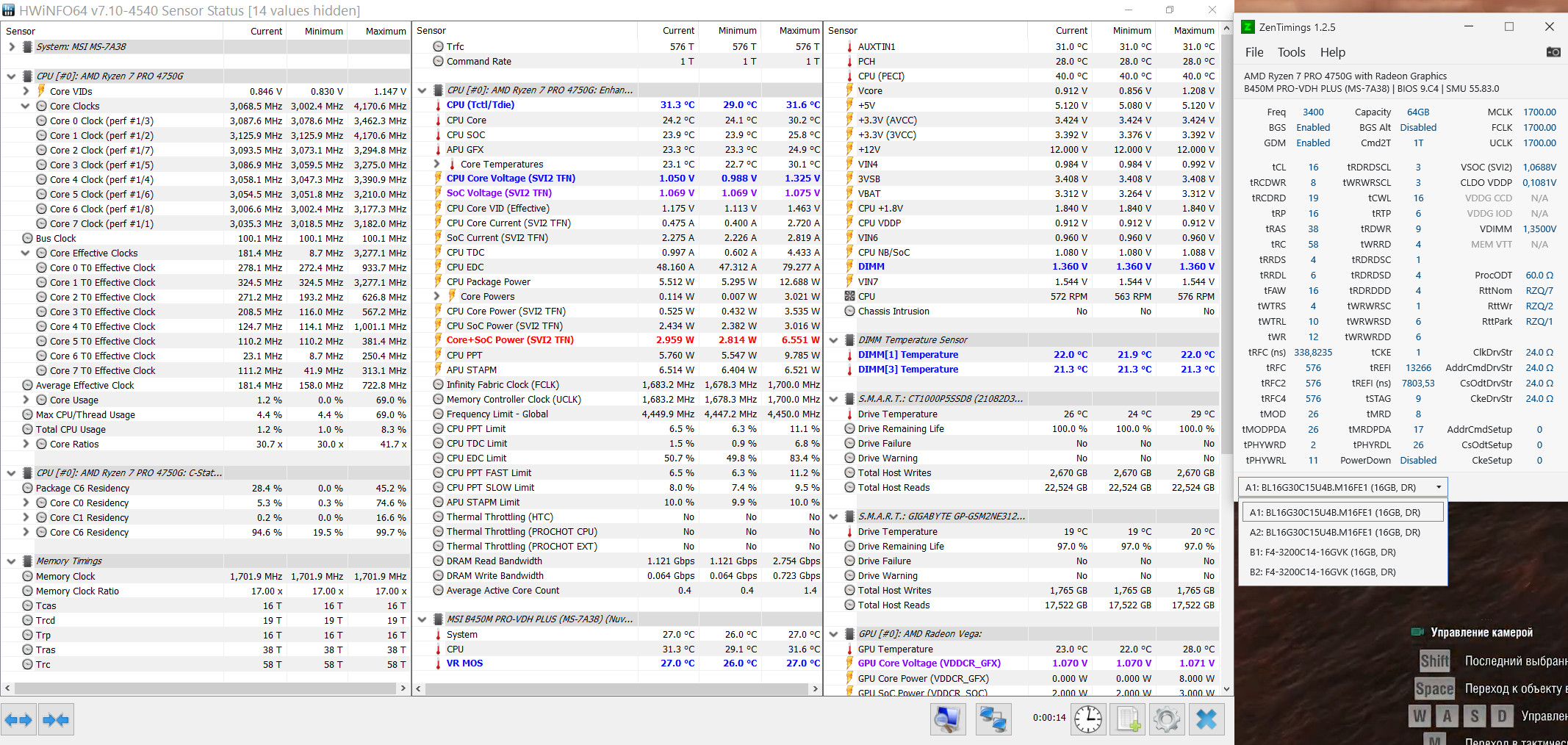Click the circle icon beside Chassis Intrusion
The width and height of the screenshot is (1568, 745).
[x=849, y=311]
